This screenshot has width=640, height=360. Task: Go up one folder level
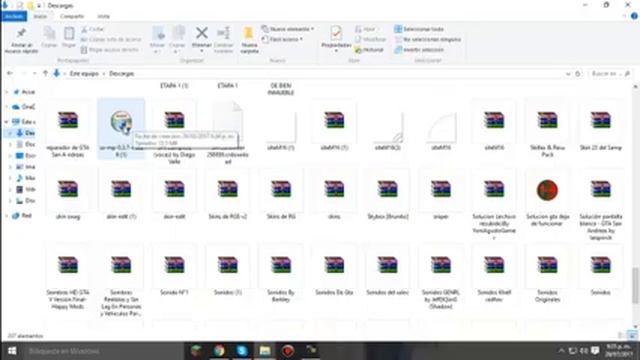[x=45, y=73]
